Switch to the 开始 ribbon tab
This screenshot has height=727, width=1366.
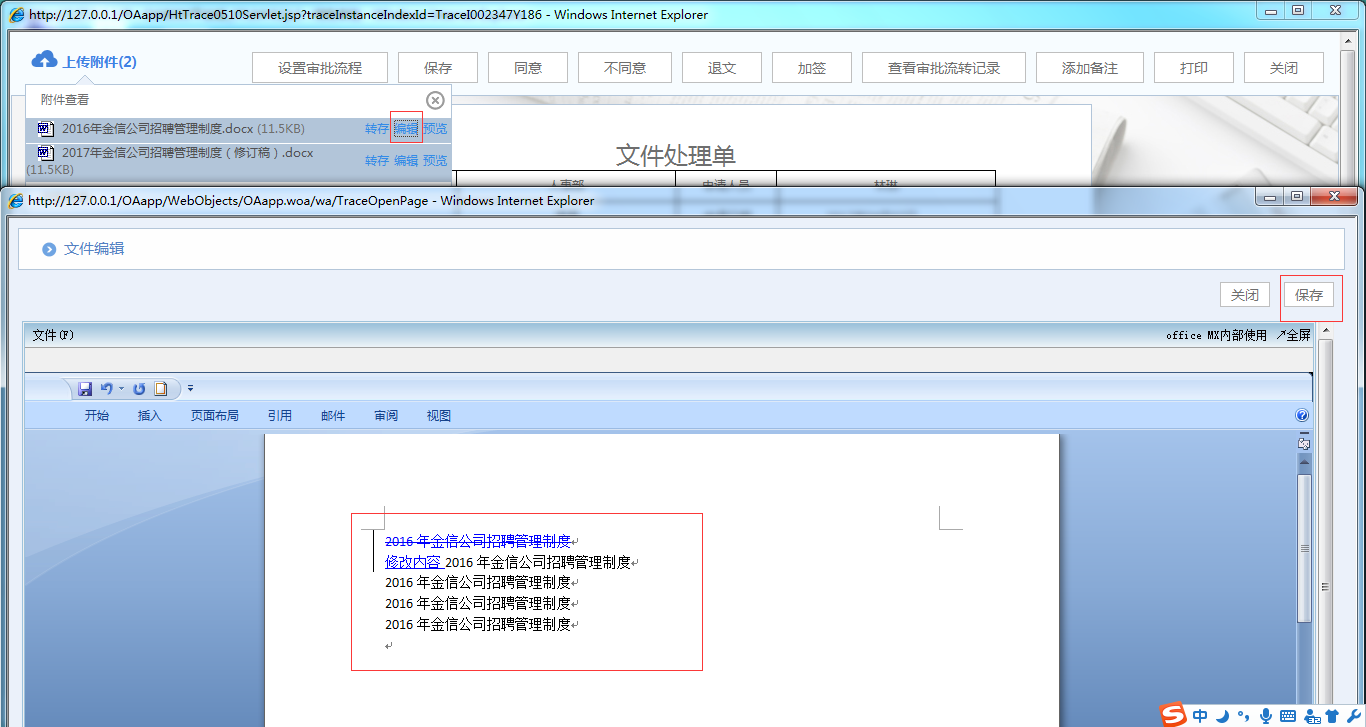pyautogui.click(x=97, y=416)
